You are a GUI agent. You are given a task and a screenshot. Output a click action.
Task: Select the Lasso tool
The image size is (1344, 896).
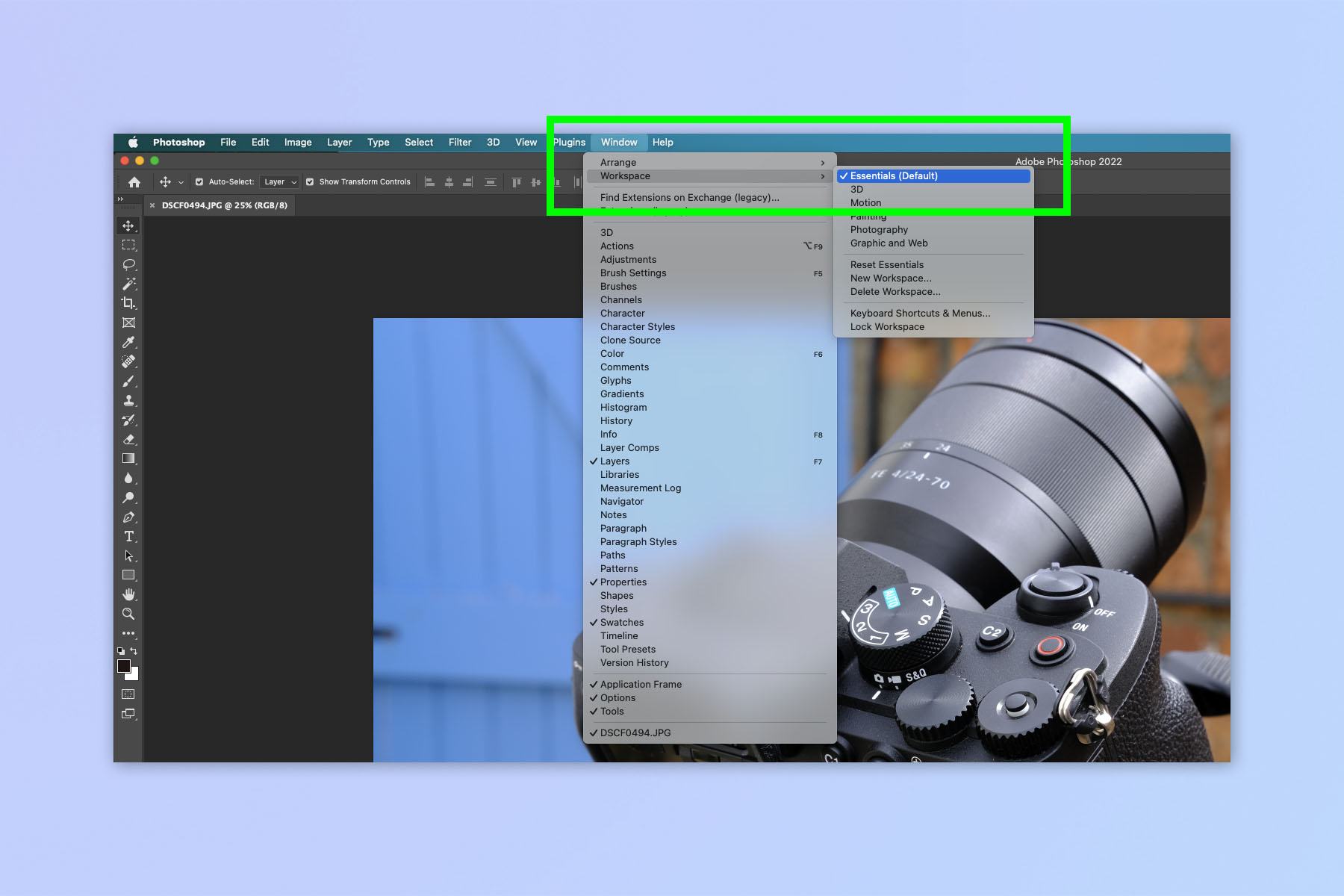(128, 264)
